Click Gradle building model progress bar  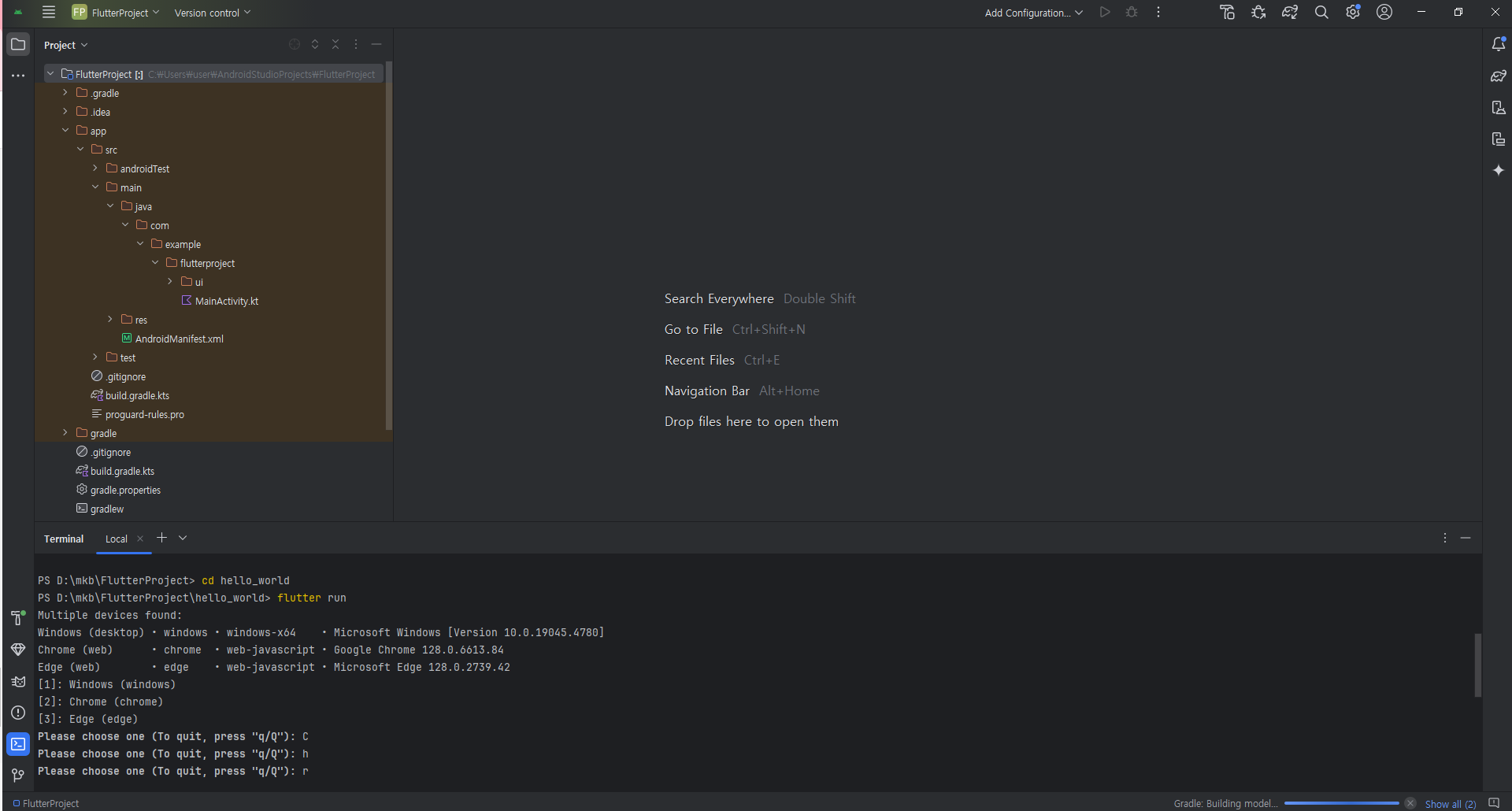click(x=1341, y=804)
